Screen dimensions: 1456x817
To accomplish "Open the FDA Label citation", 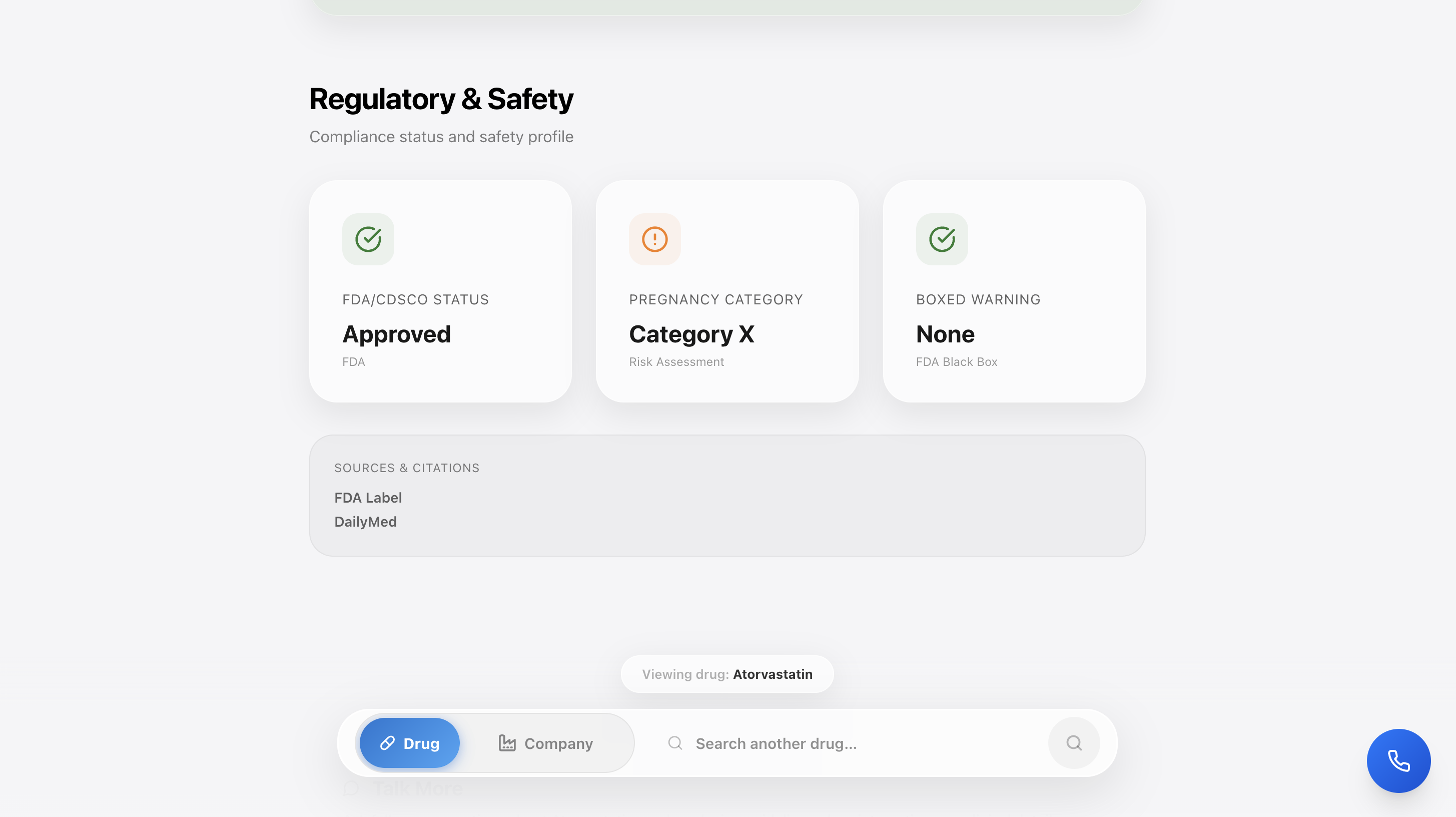I will (x=368, y=498).
